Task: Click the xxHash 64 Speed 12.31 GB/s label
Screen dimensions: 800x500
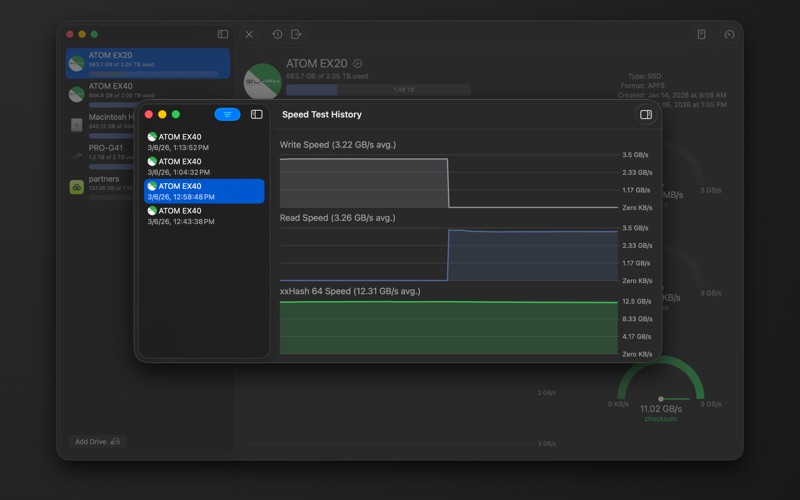Action: (x=350, y=291)
